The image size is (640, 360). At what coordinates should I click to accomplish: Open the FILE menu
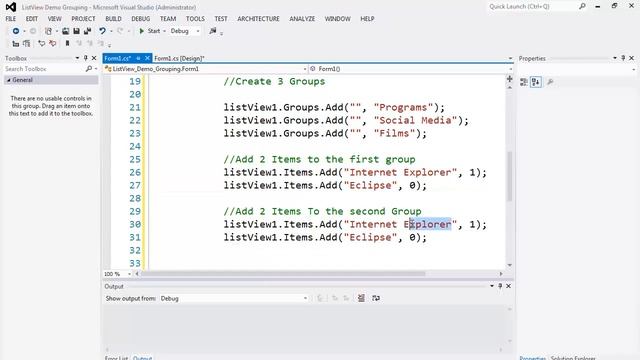tap(11, 19)
